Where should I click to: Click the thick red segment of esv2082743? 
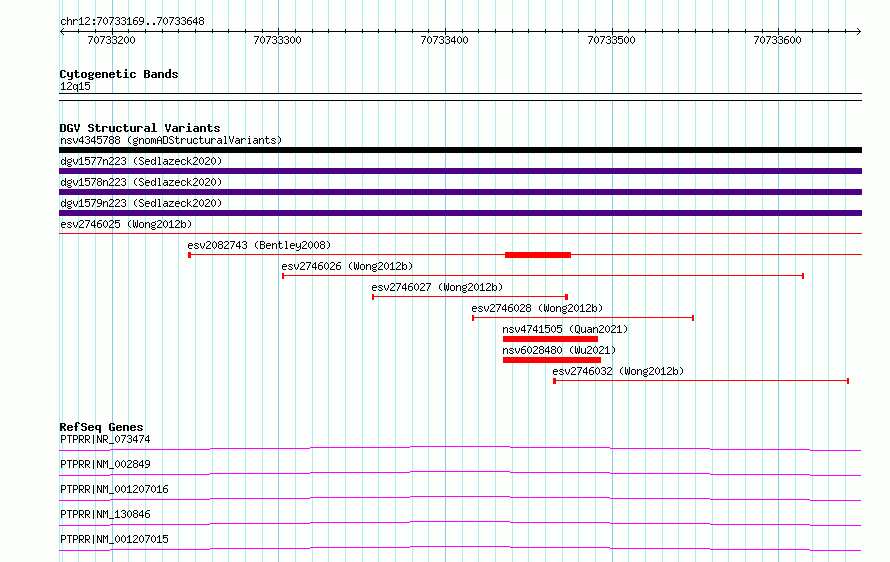tap(538, 255)
